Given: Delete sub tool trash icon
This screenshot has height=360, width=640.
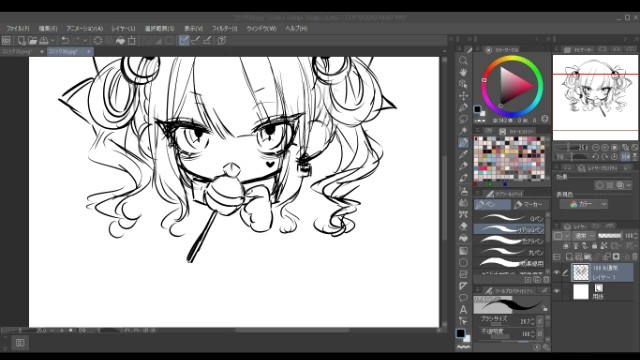Looking at the screenshot, I should tap(546, 280).
